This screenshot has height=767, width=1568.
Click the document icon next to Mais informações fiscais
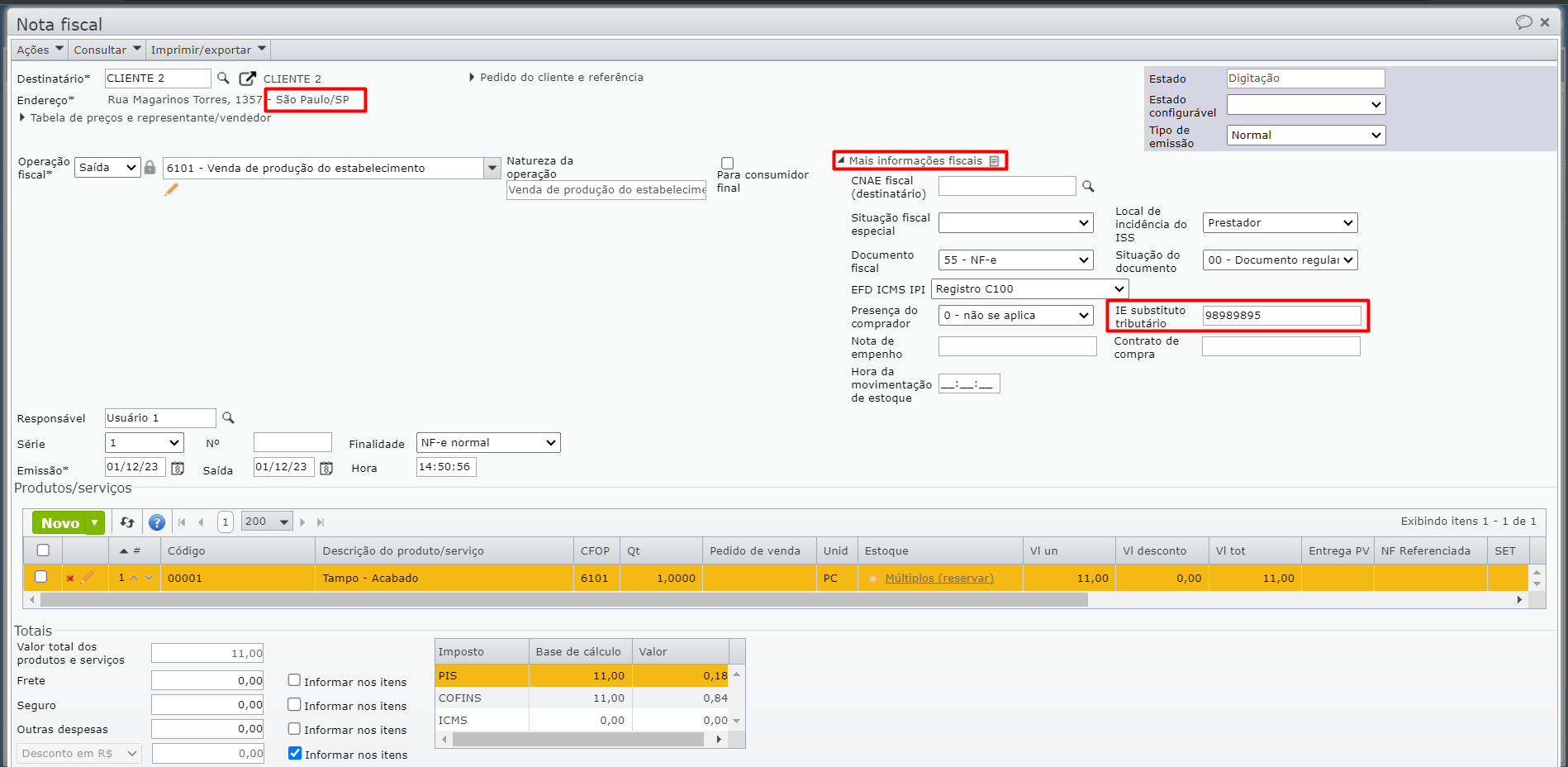tap(995, 161)
